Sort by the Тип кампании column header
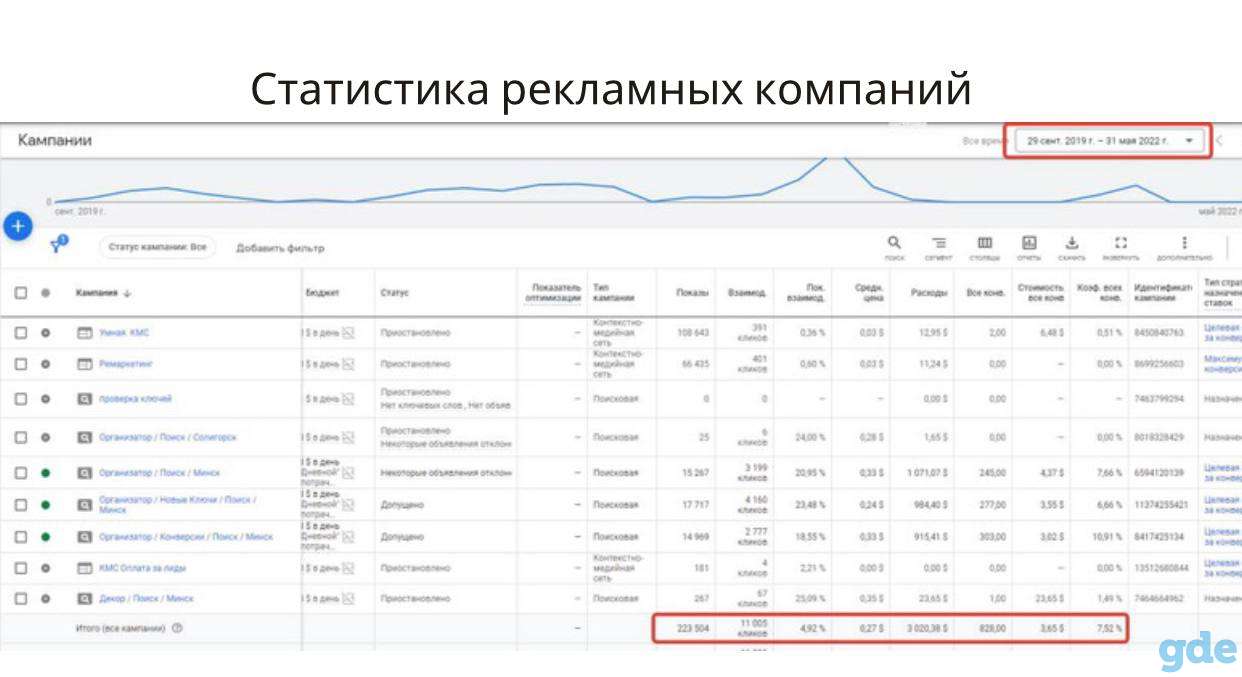1242x677 pixels. point(613,292)
